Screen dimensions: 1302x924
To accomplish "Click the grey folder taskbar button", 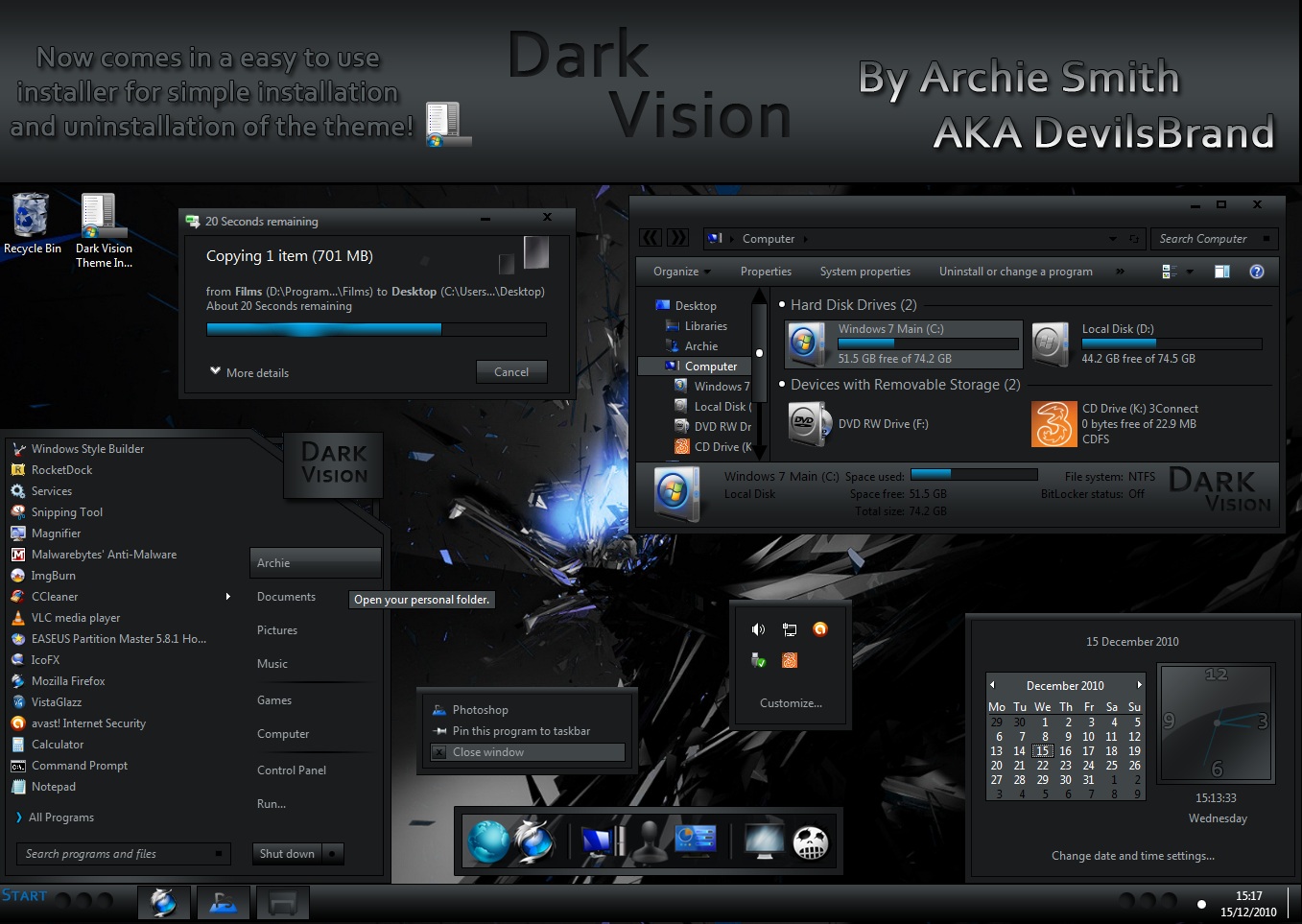I will point(283,903).
